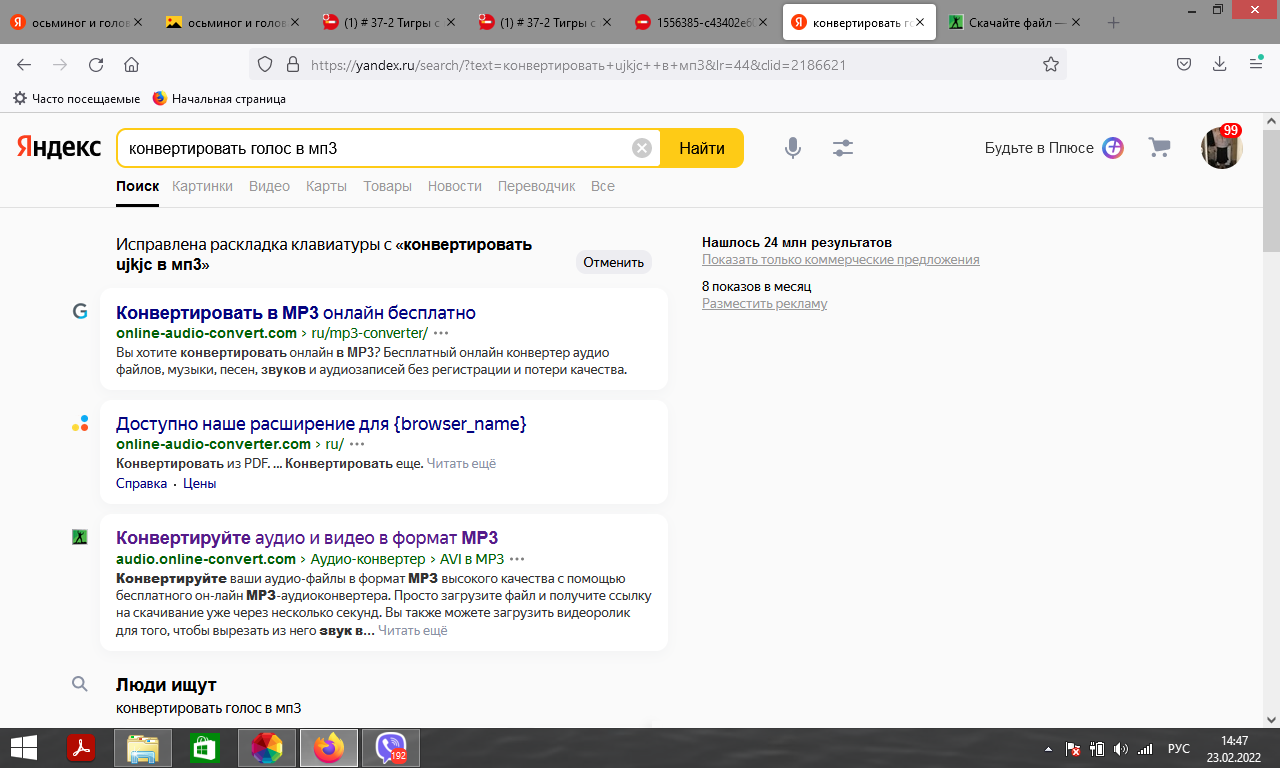The width and height of the screenshot is (1280, 768).
Task: Open search settings sliders icon
Action: [x=843, y=148]
